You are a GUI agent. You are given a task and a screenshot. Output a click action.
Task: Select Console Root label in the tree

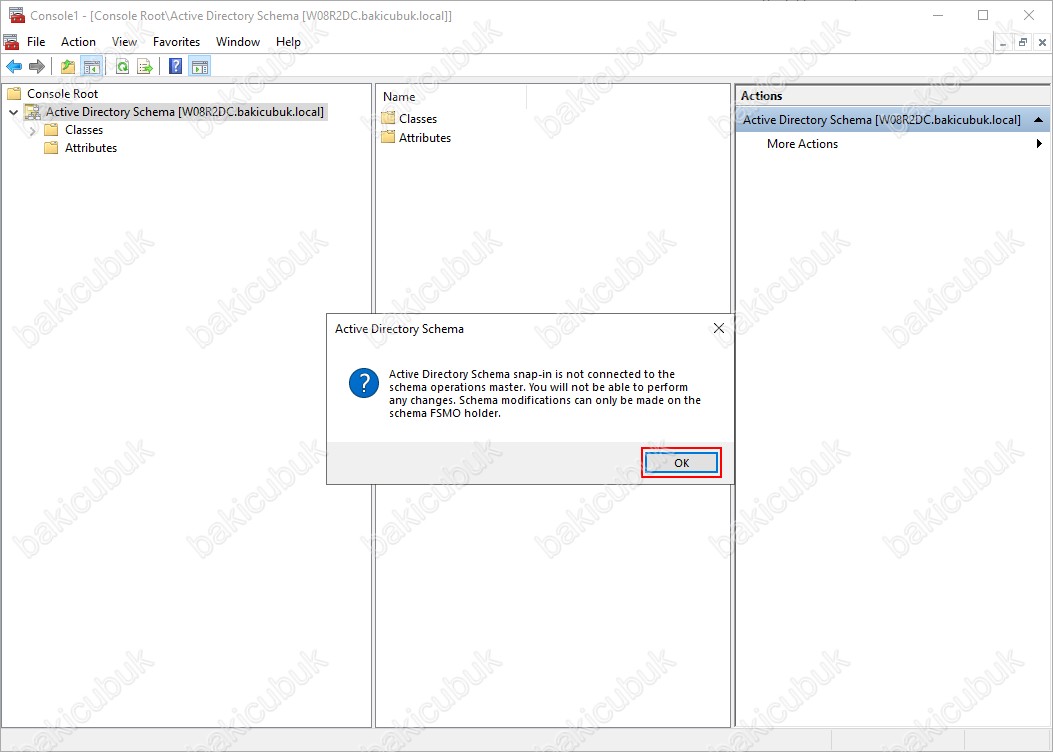pos(62,93)
